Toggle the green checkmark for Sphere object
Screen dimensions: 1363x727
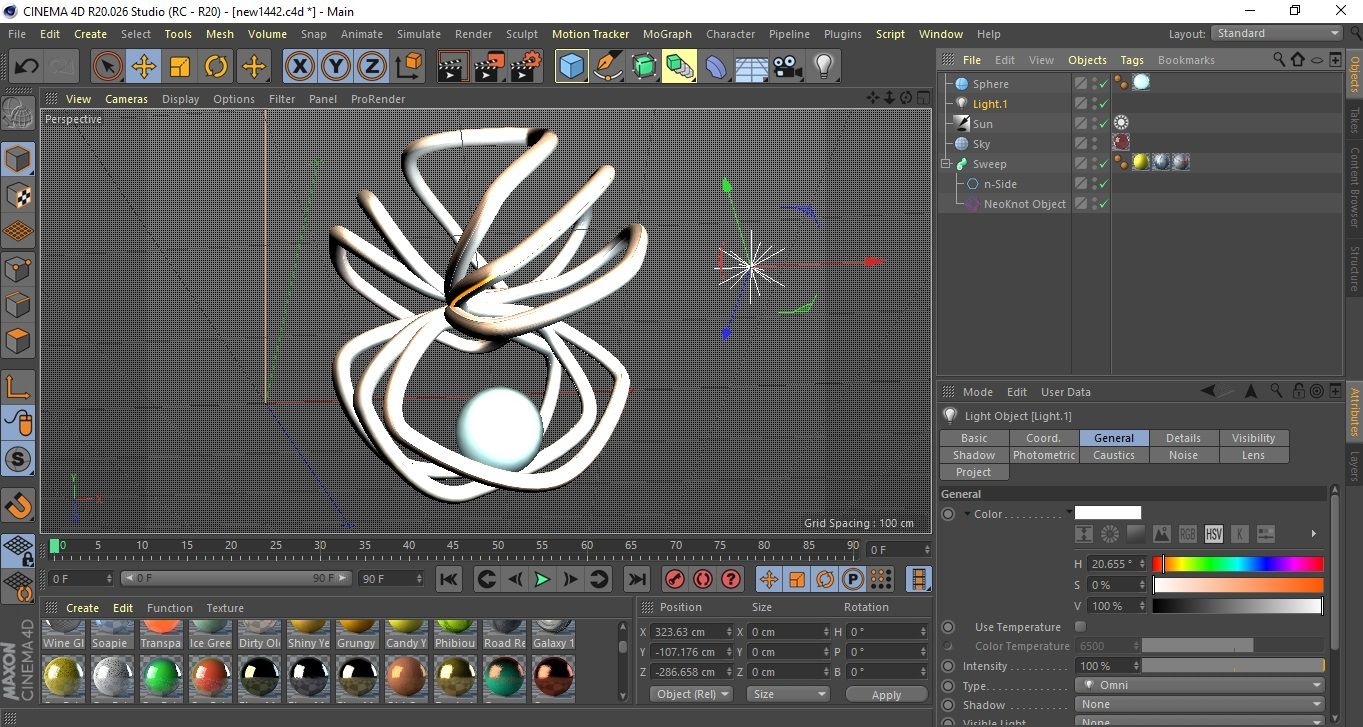(1103, 84)
